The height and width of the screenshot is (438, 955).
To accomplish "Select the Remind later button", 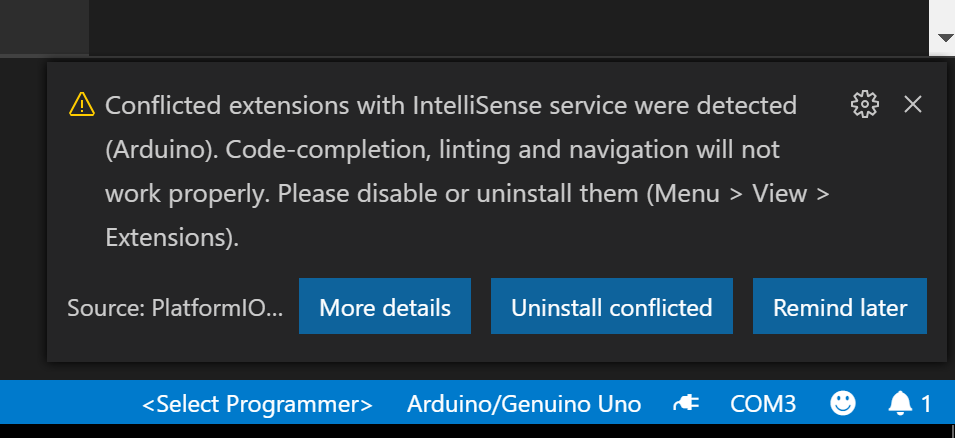I will (840, 306).
